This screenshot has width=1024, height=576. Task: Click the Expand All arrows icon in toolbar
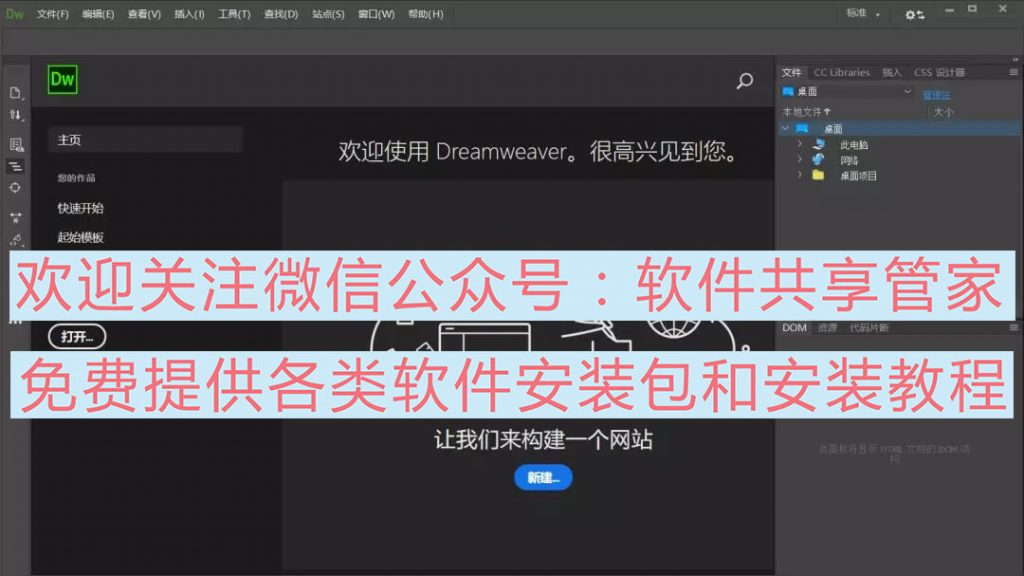[x=16, y=217]
